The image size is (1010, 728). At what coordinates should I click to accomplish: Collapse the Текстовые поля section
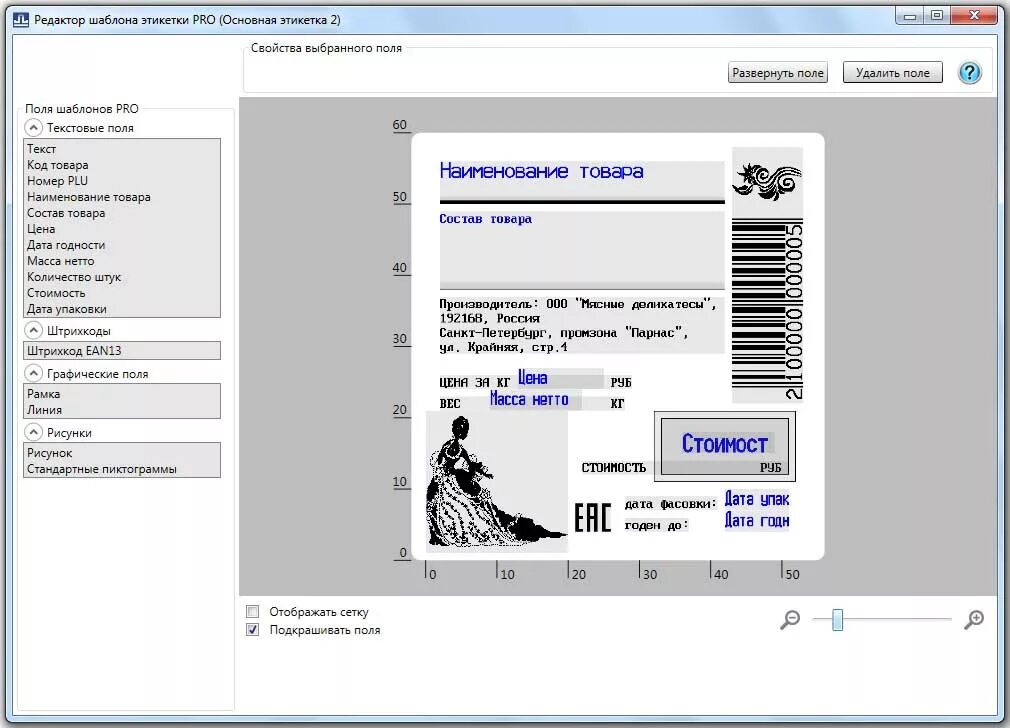click(x=33, y=128)
